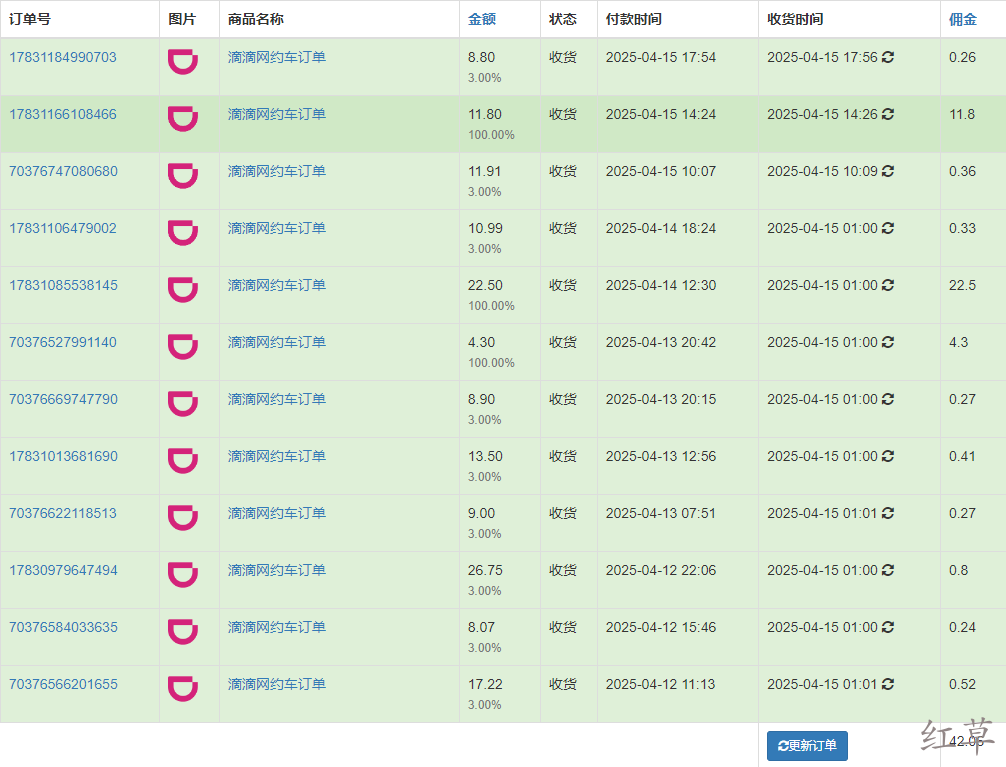This screenshot has height=767, width=1006.
Task: Open order number 17831106479002
Action: 63,228
